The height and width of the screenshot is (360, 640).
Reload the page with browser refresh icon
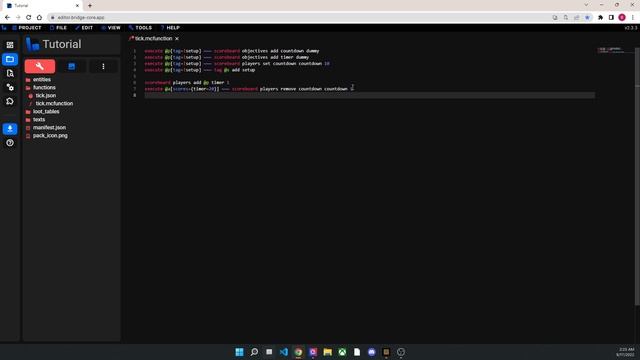(x=29, y=18)
